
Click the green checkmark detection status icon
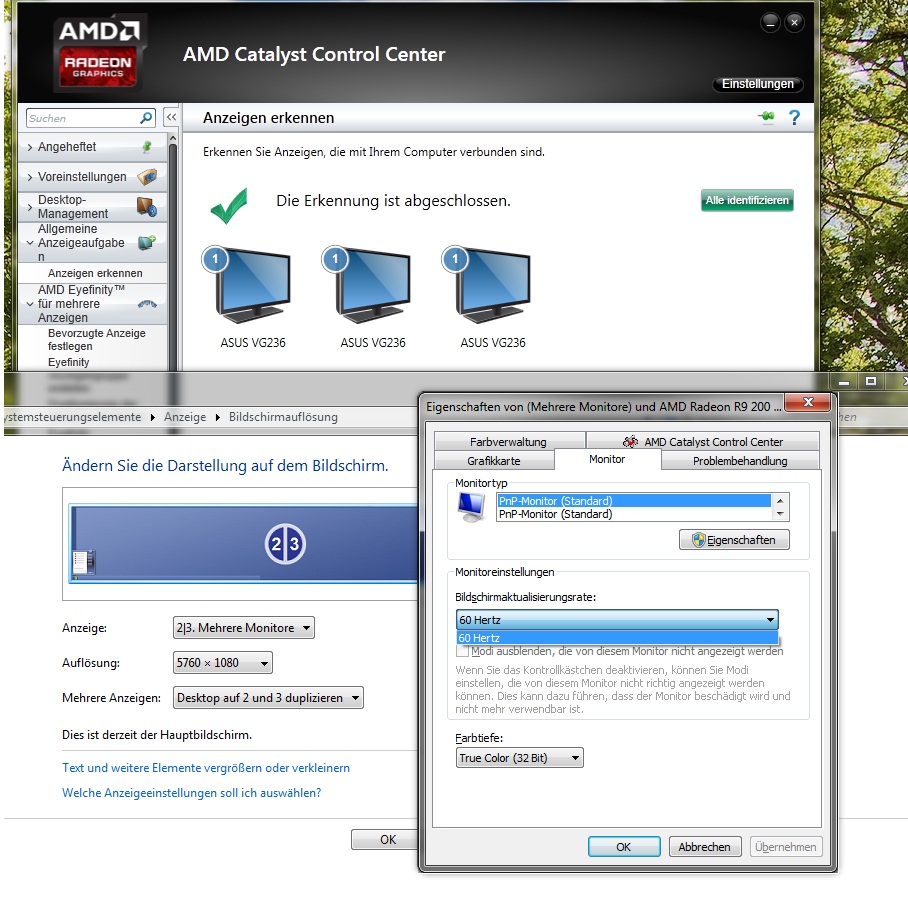tap(229, 205)
